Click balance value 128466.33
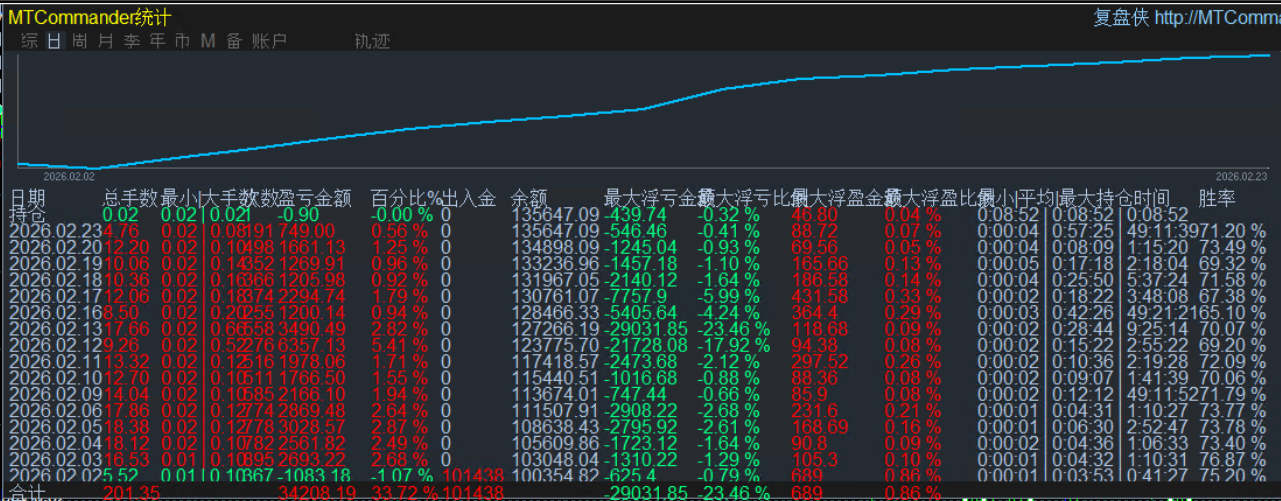Screen dimensions: 1281x501 (555, 312)
